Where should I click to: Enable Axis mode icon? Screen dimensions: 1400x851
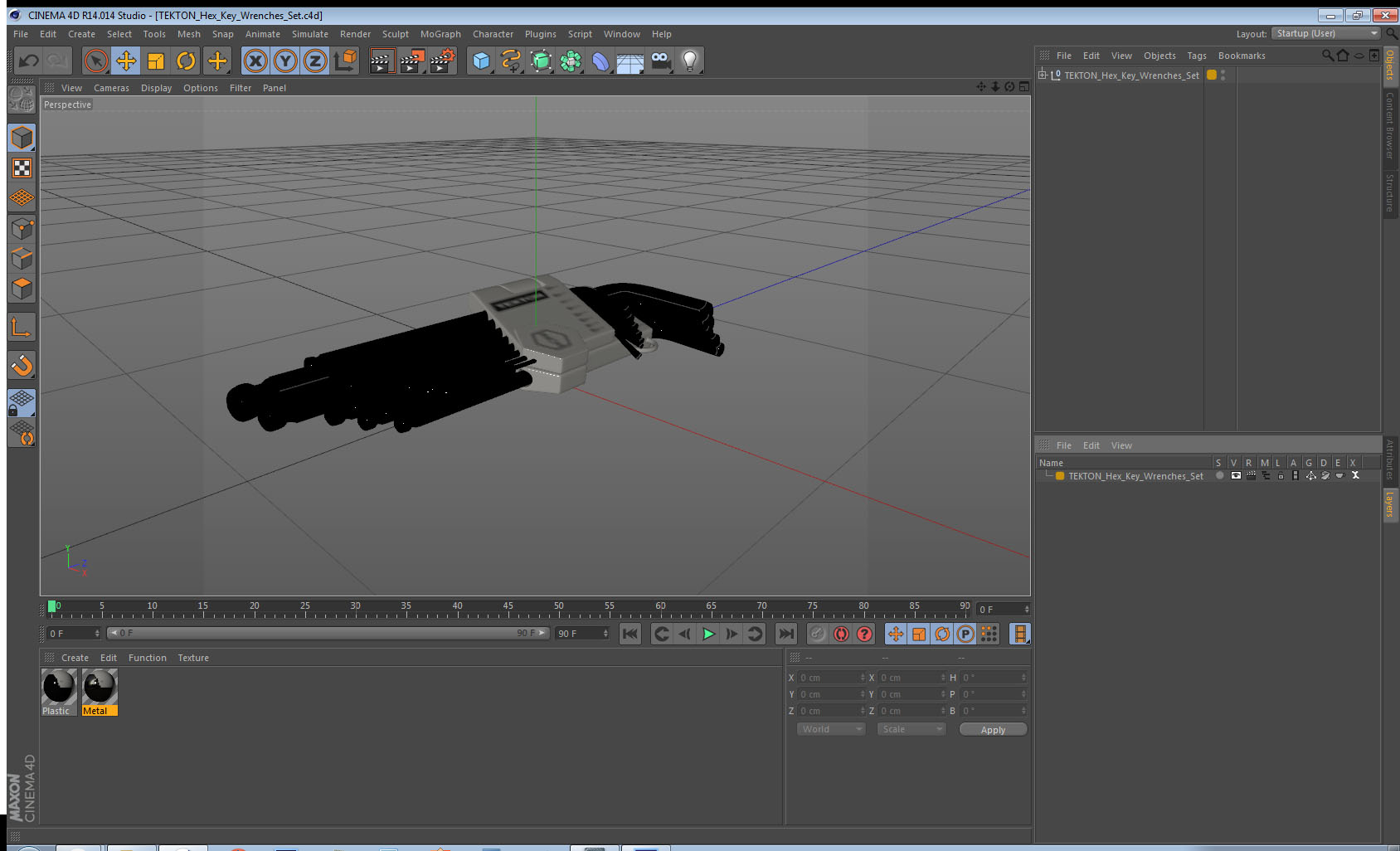[x=22, y=327]
